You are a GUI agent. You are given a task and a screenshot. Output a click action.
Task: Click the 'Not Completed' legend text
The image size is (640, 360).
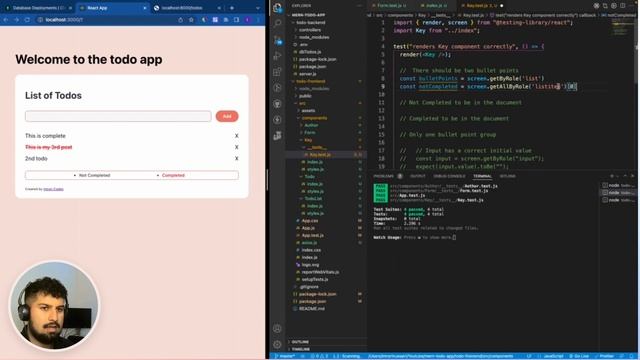[x=94, y=176]
